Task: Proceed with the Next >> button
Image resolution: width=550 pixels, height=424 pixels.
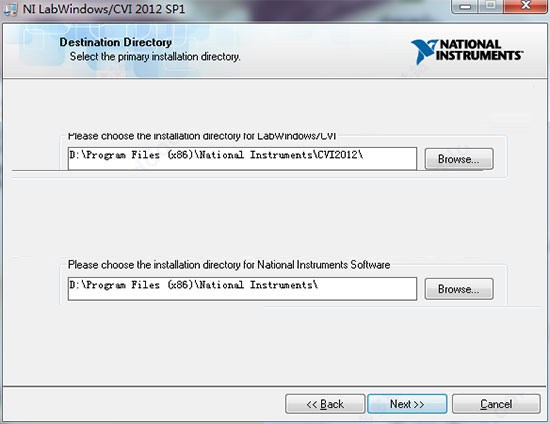Action: point(407,404)
